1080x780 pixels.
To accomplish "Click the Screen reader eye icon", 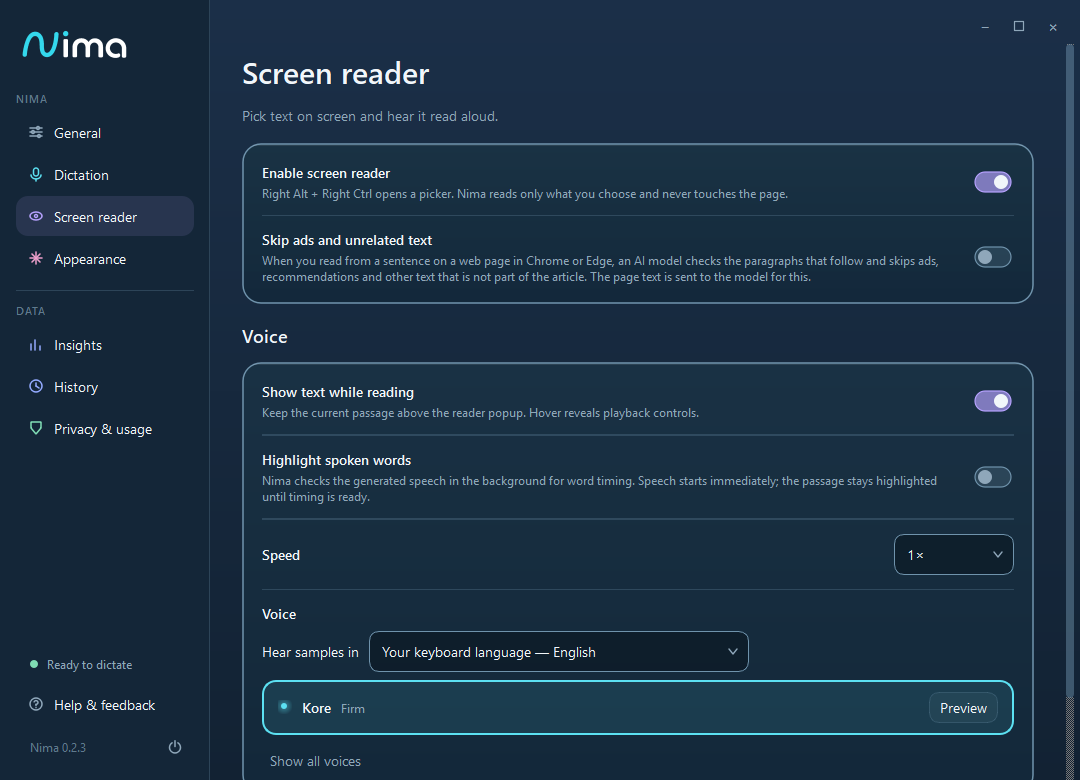I will tap(36, 216).
